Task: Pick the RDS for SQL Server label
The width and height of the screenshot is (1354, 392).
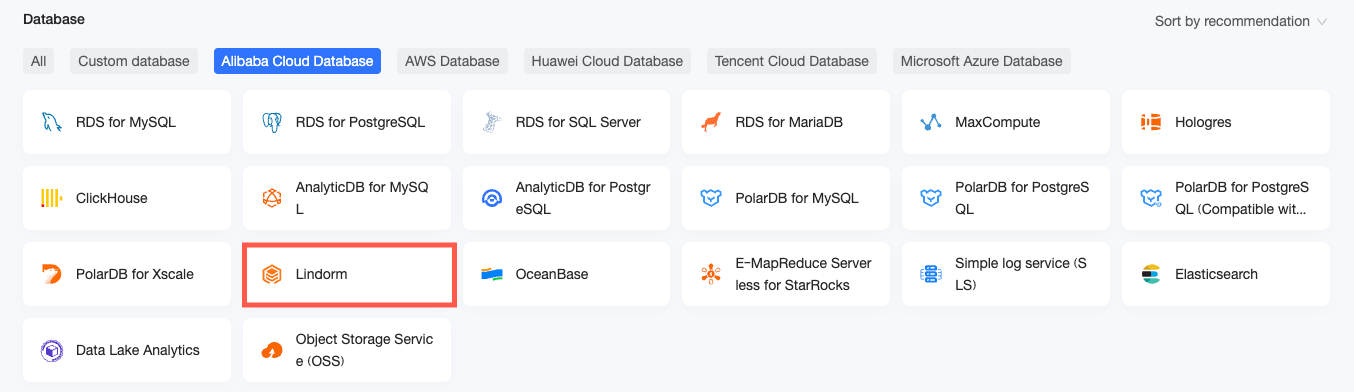Action: 578,122
